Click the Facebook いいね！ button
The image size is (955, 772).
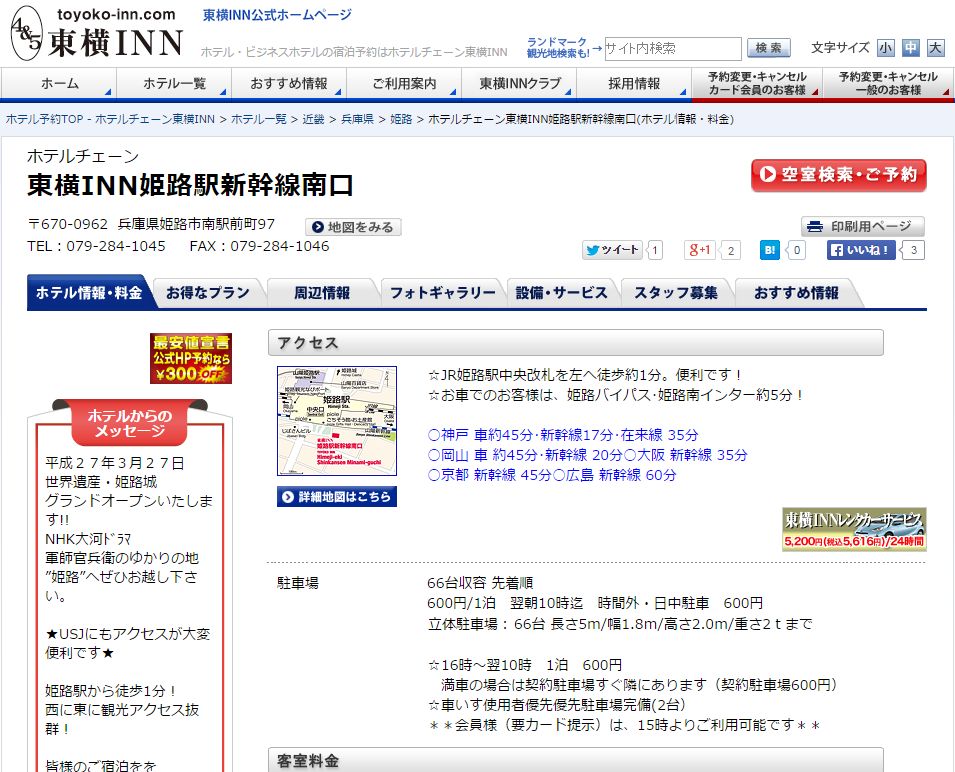(861, 250)
